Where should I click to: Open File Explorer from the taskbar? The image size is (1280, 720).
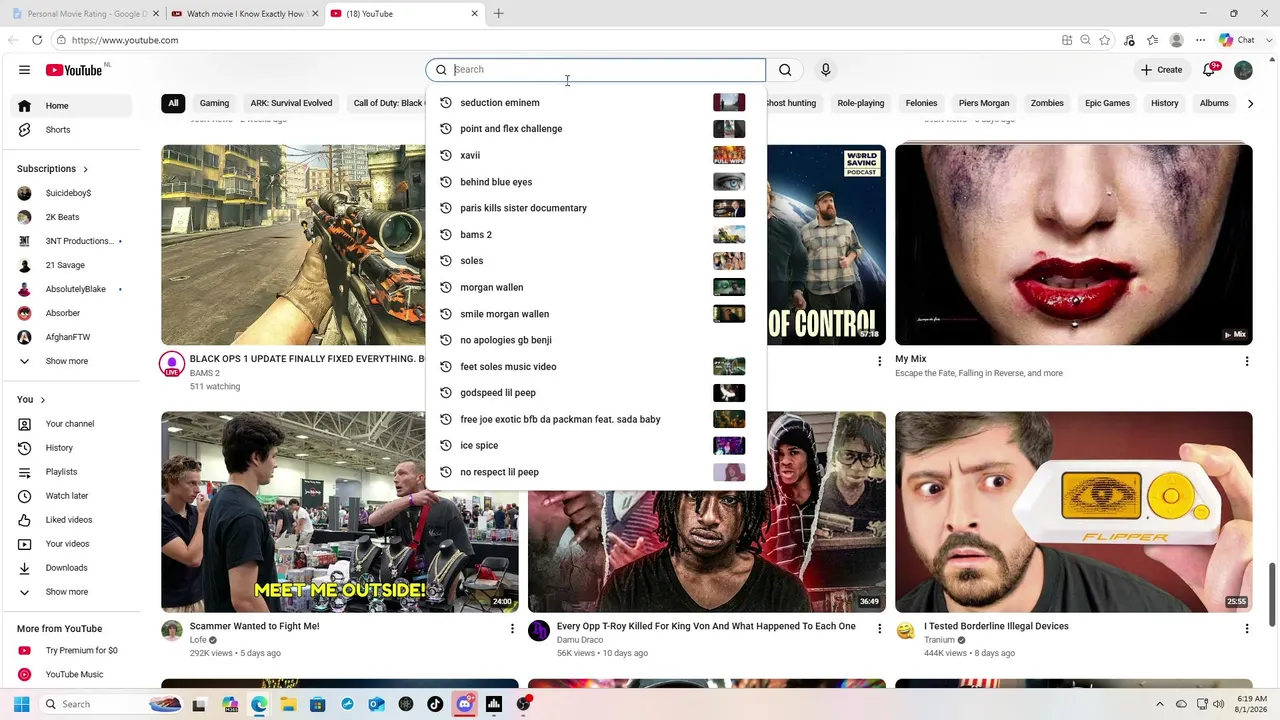pyautogui.click(x=288, y=704)
